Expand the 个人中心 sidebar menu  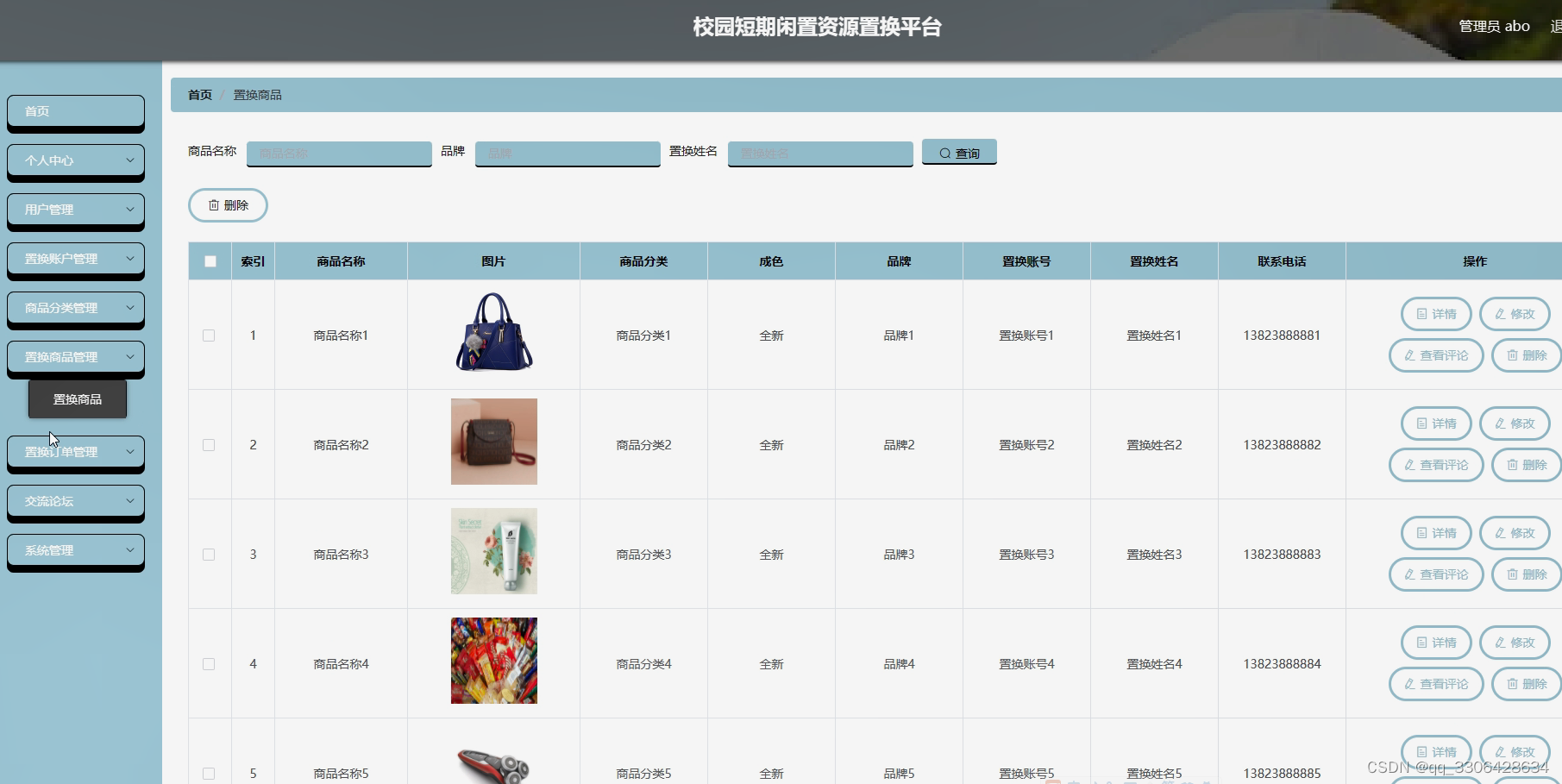point(75,160)
